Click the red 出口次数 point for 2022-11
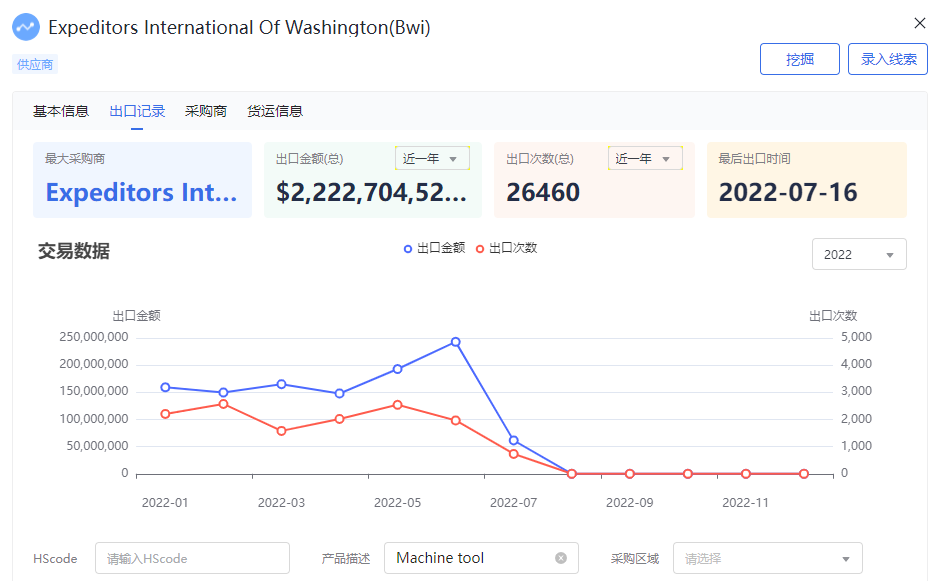 (x=746, y=474)
